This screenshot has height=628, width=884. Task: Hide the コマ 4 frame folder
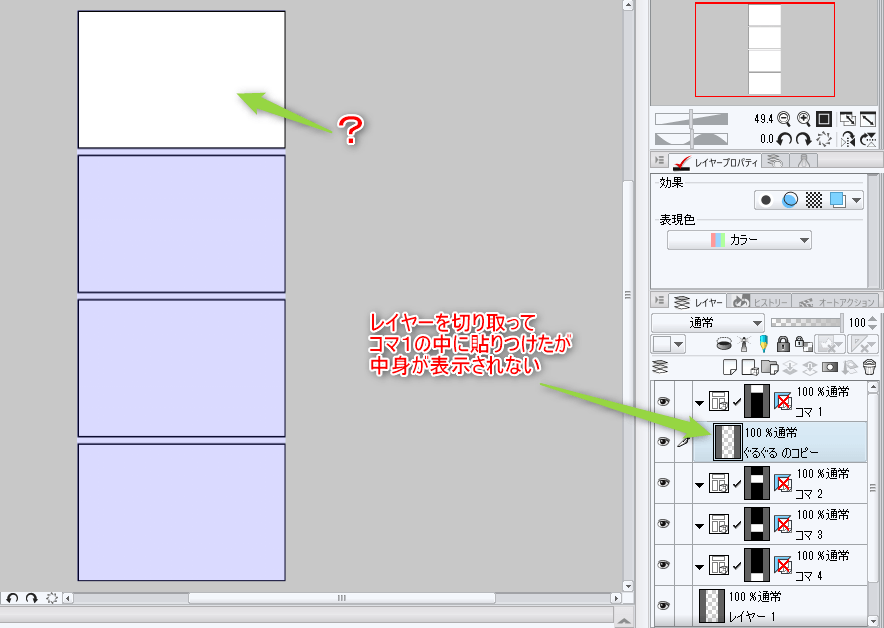(x=664, y=565)
